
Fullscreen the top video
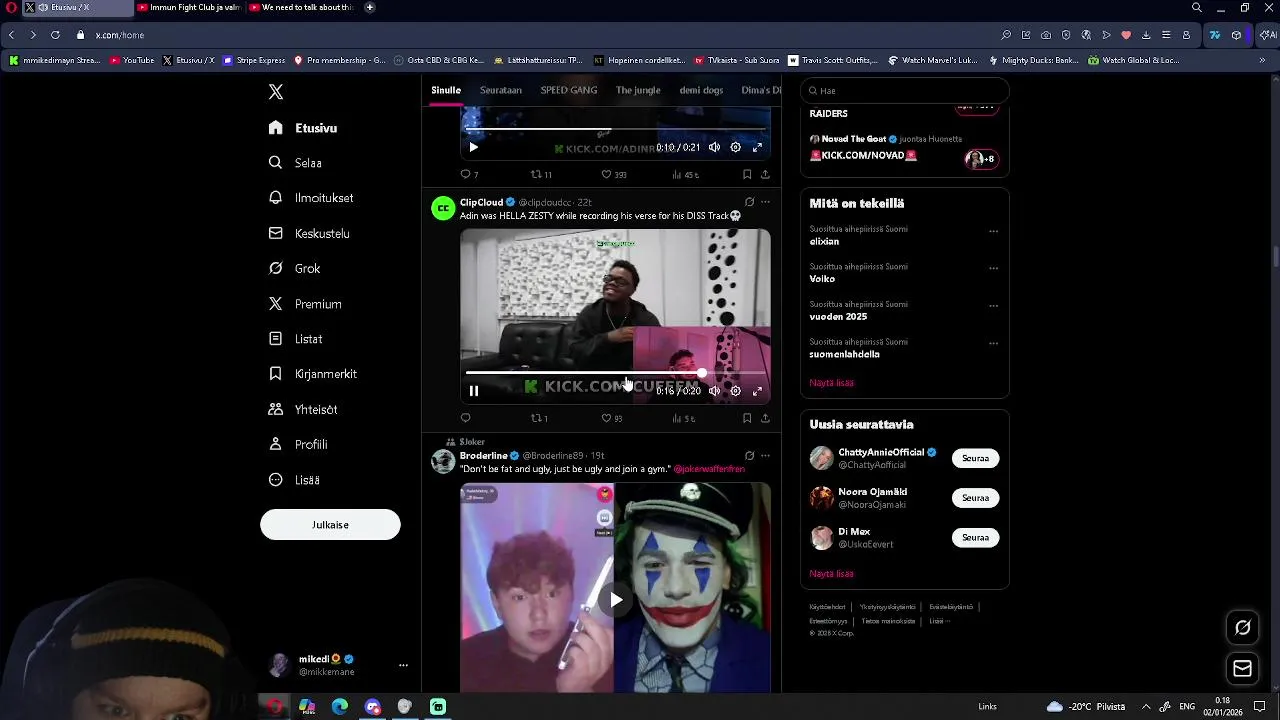[x=757, y=147]
